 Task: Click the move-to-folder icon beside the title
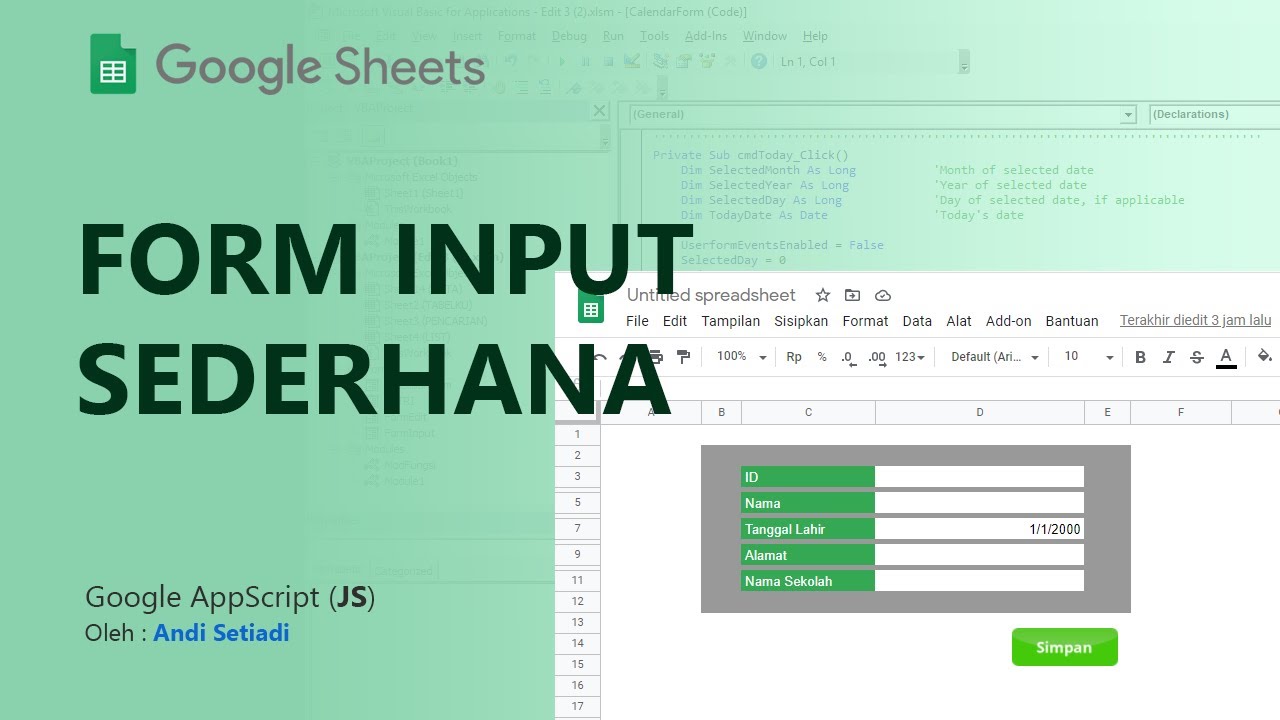[x=852, y=295]
